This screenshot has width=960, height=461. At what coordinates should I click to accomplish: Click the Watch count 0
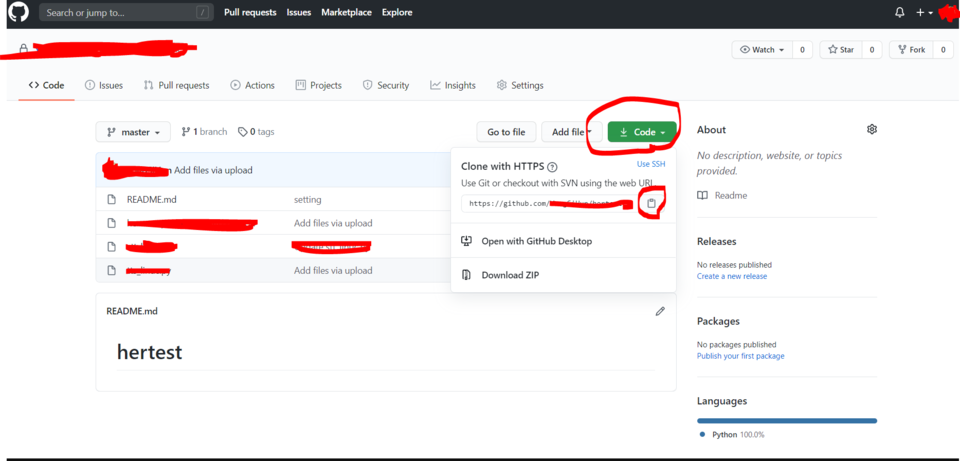pos(802,50)
